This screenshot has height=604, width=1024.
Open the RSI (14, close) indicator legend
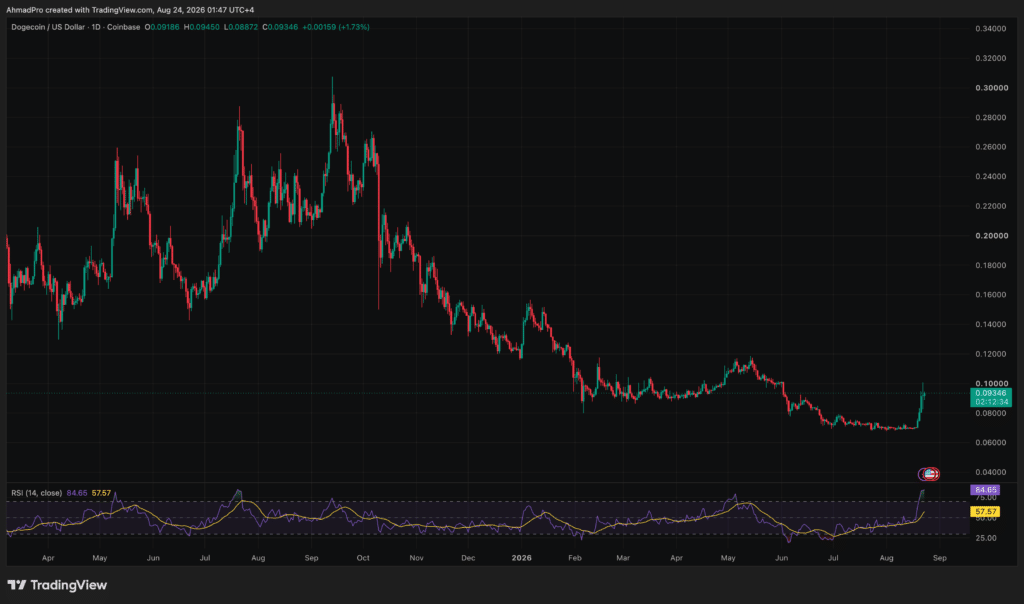click(x=37, y=493)
